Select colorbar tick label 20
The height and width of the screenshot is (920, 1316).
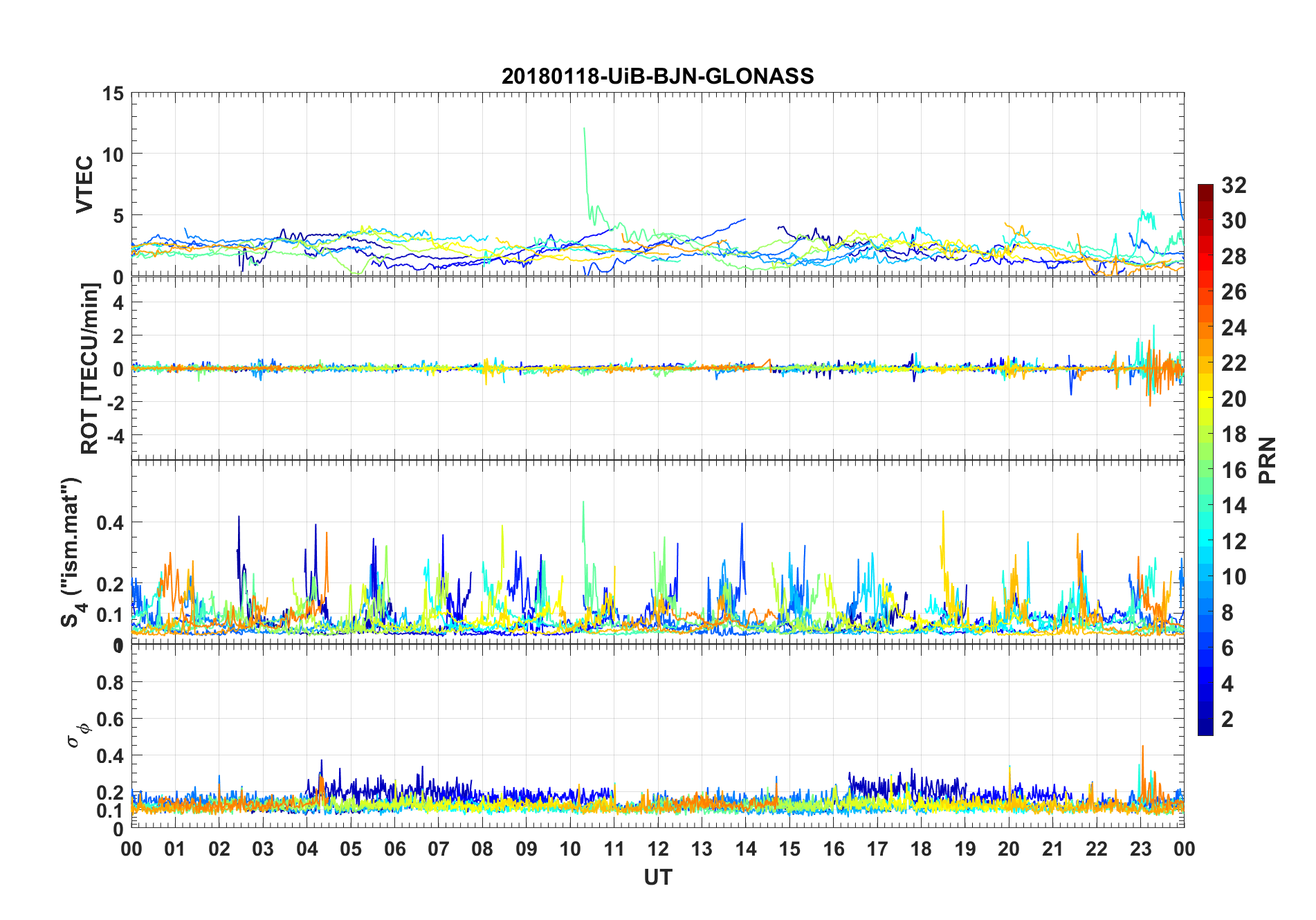point(1234,398)
